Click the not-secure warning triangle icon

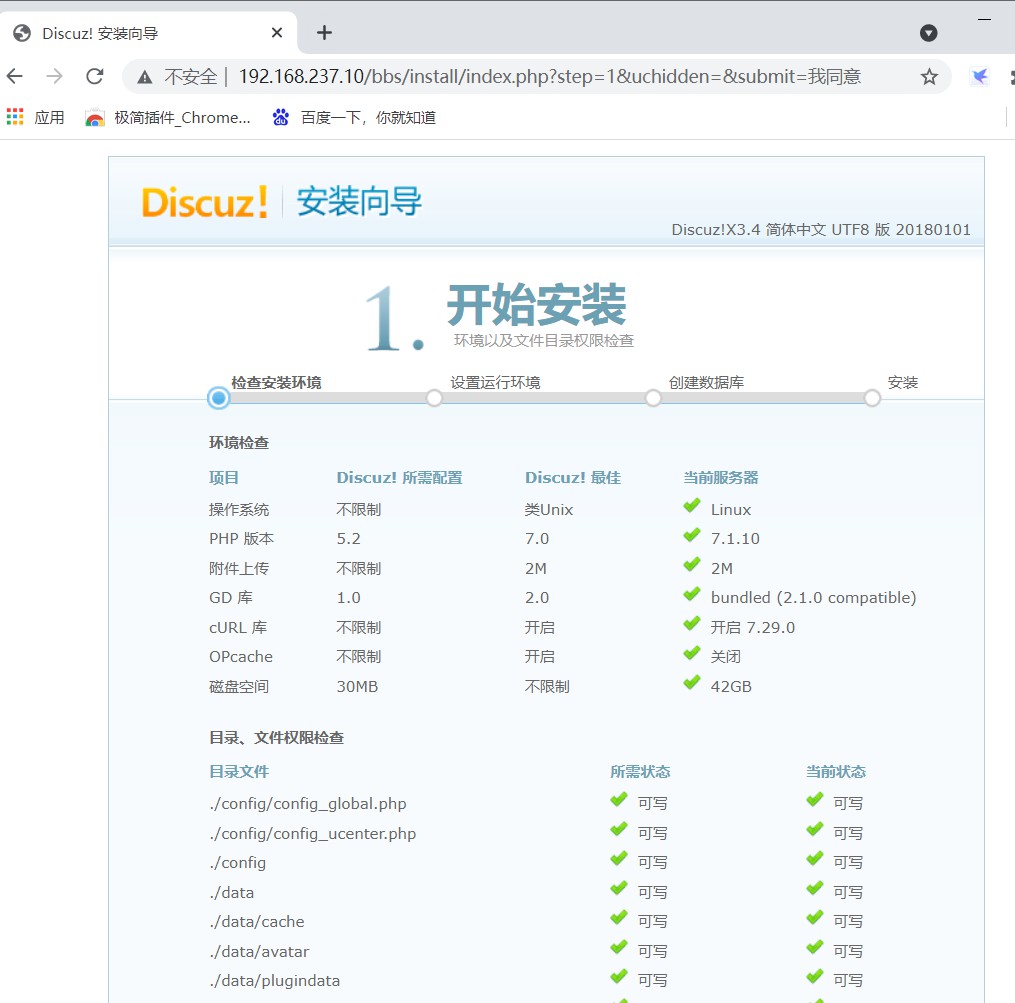click(144, 77)
